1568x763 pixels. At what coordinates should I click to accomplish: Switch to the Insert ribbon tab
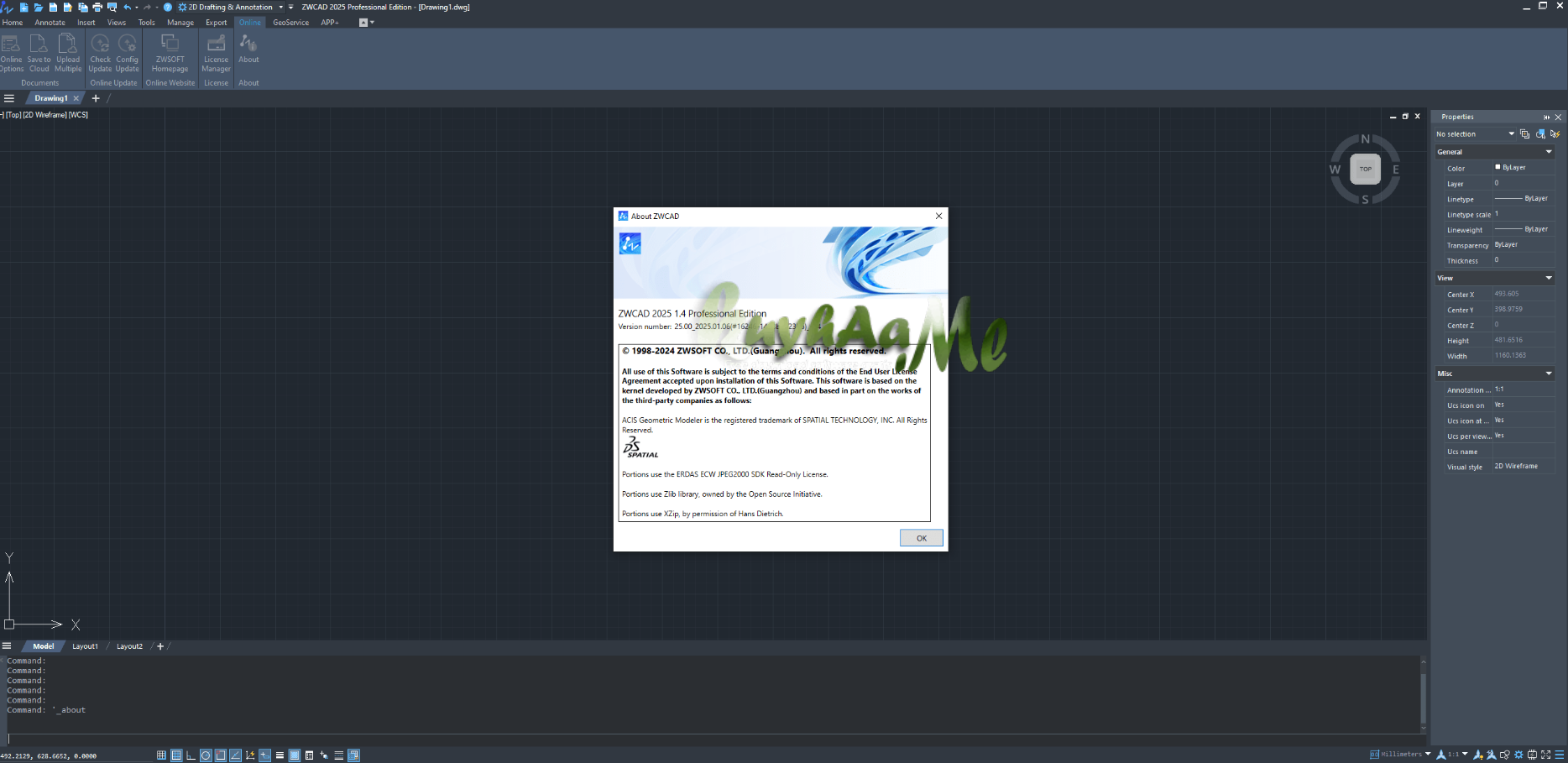pos(86,23)
